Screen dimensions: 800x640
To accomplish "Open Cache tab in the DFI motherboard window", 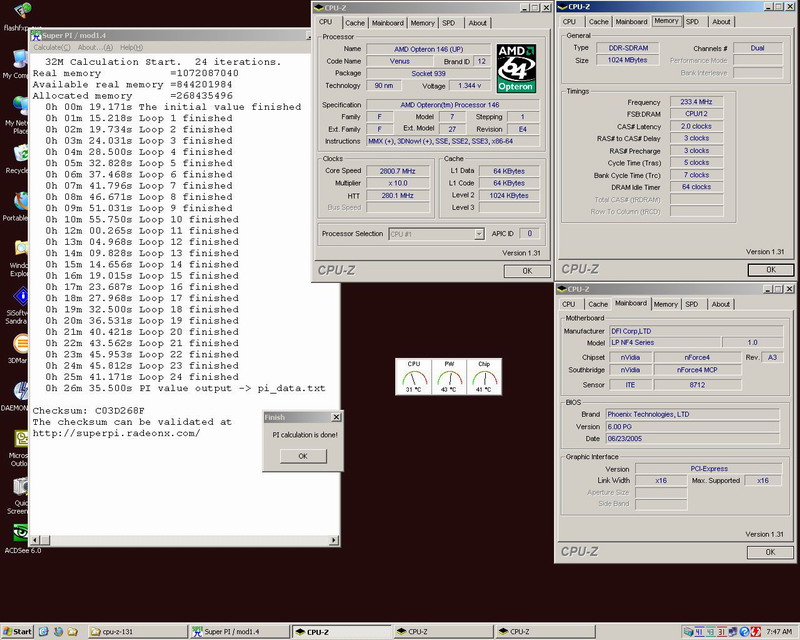I will point(598,304).
